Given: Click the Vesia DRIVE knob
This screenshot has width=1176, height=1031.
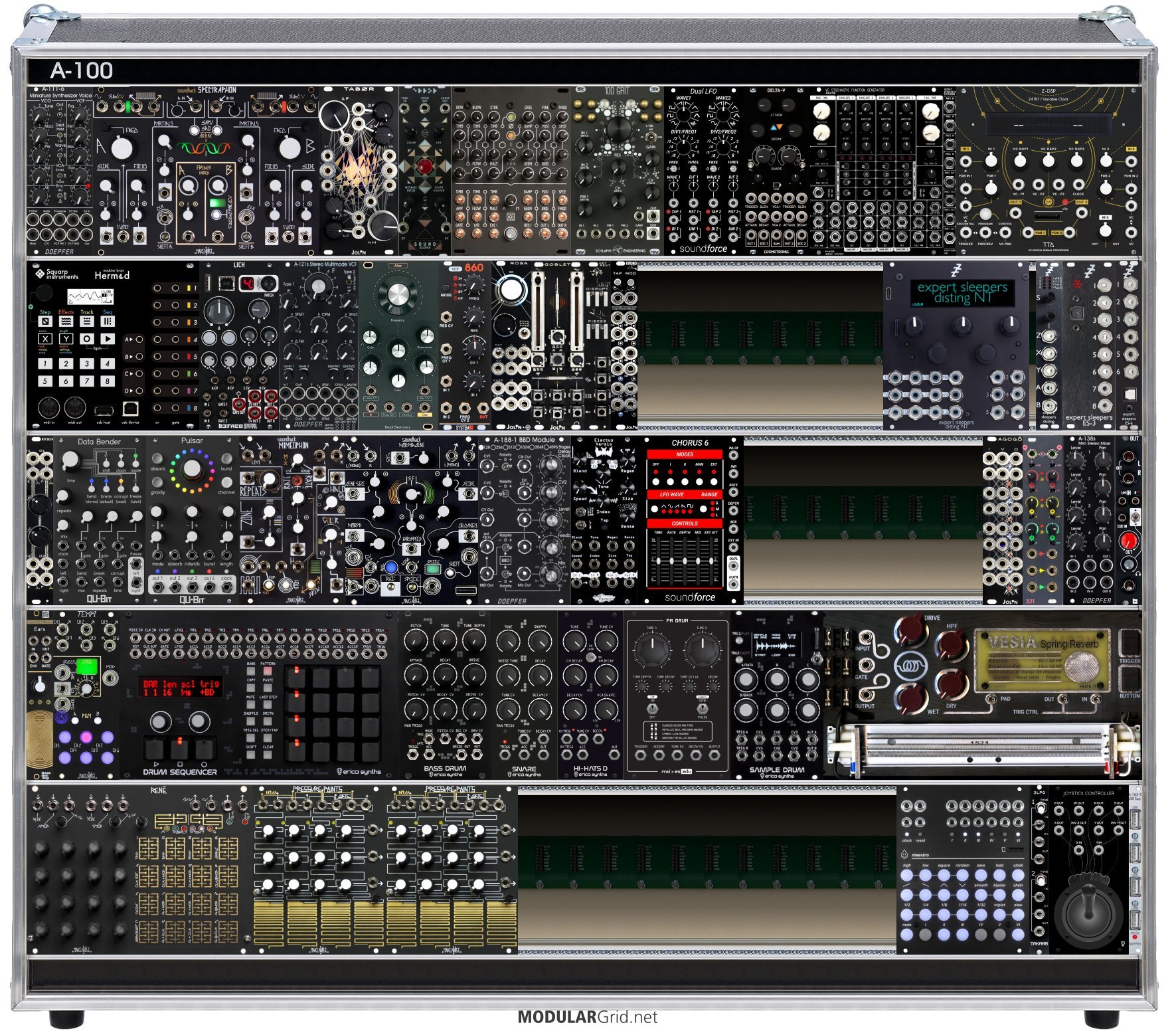Looking at the screenshot, I should pyautogui.click(x=910, y=632).
